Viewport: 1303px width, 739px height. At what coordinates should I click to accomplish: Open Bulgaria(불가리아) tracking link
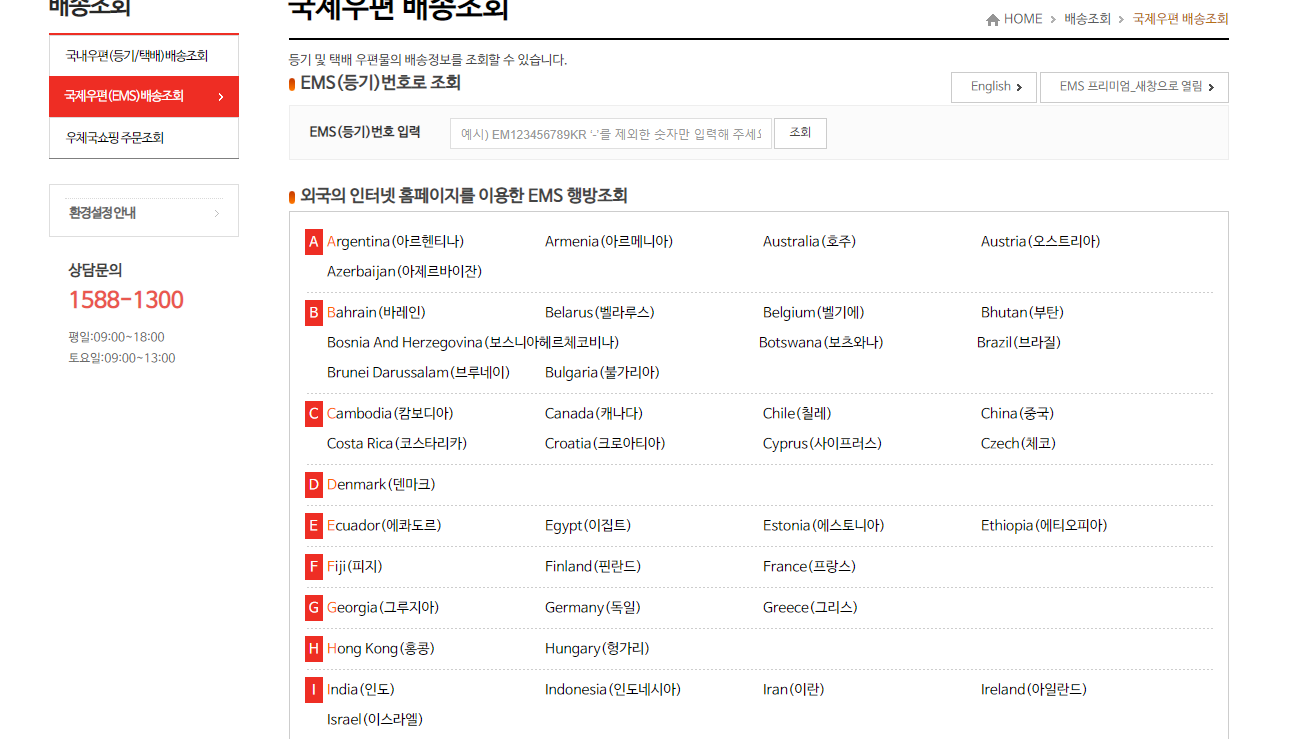(602, 373)
